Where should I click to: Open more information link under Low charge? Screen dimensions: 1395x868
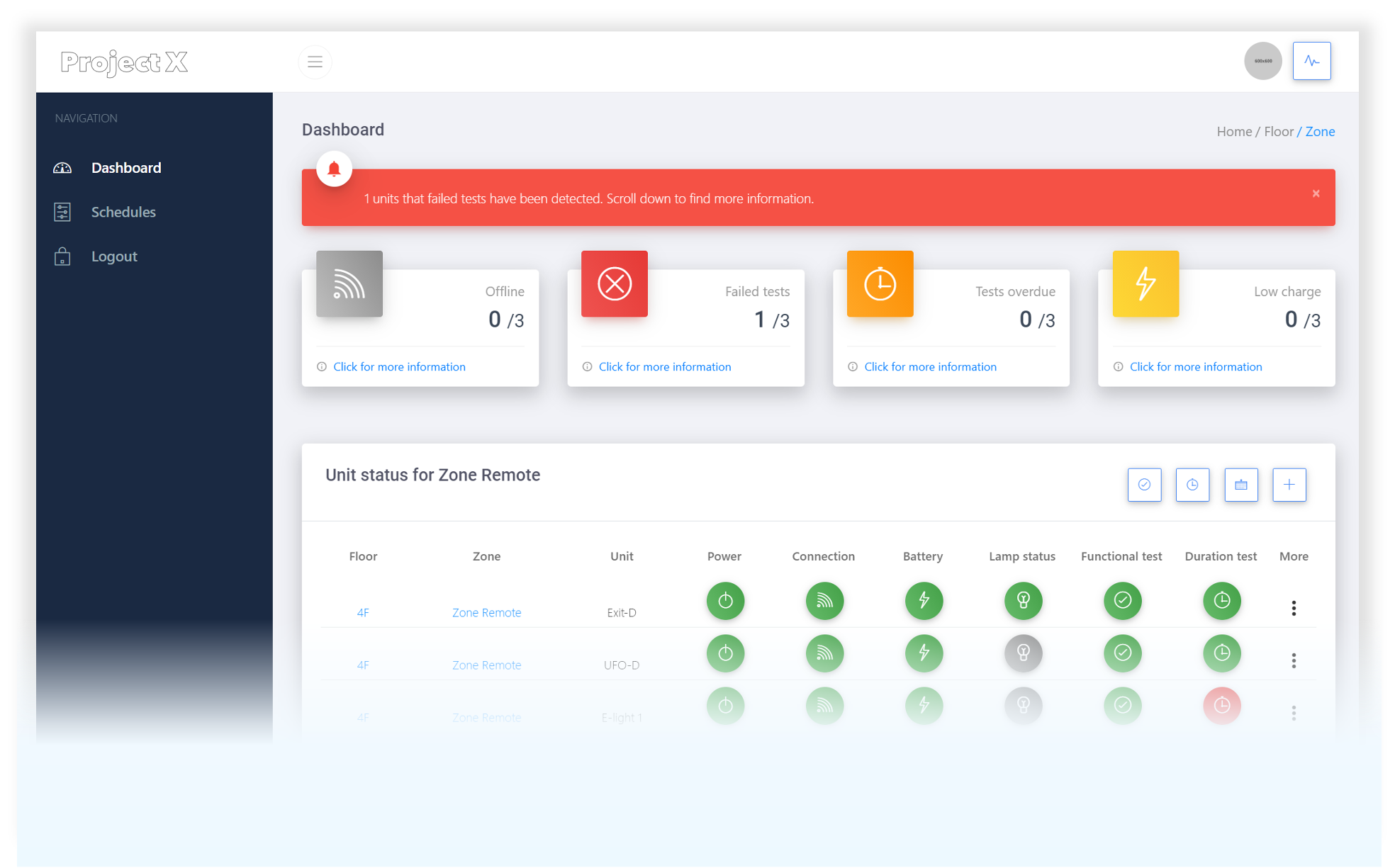(1195, 366)
